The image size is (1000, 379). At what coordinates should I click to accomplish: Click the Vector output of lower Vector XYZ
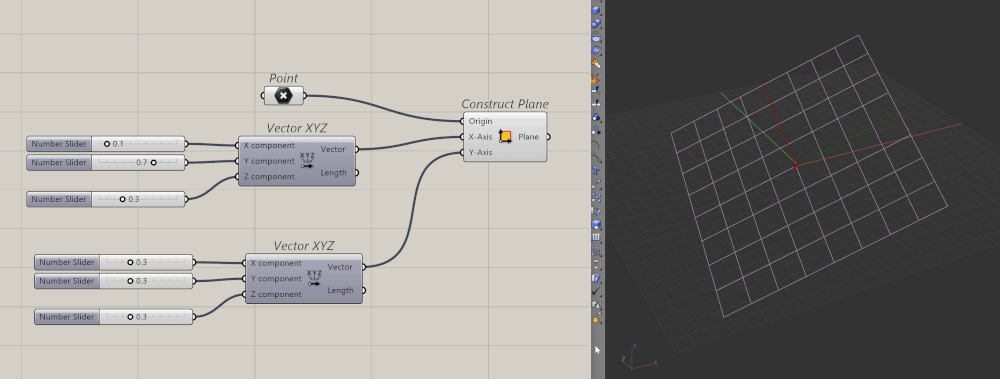pyautogui.click(x=341, y=267)
